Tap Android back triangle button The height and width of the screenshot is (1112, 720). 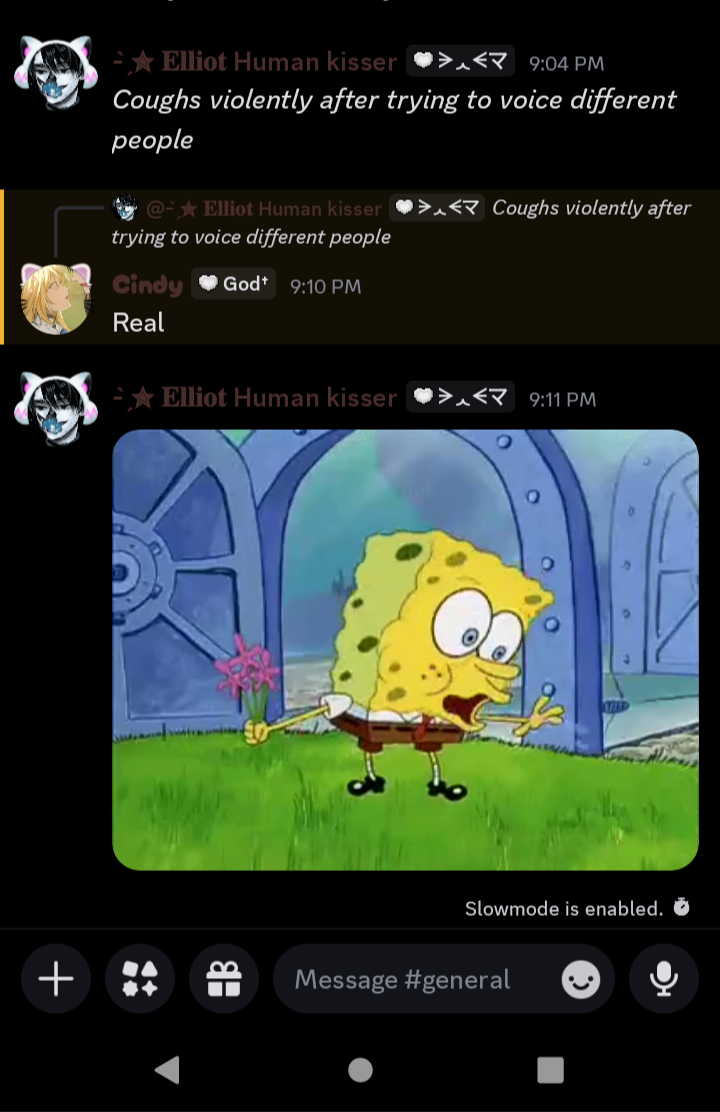tap(167, 1069)
